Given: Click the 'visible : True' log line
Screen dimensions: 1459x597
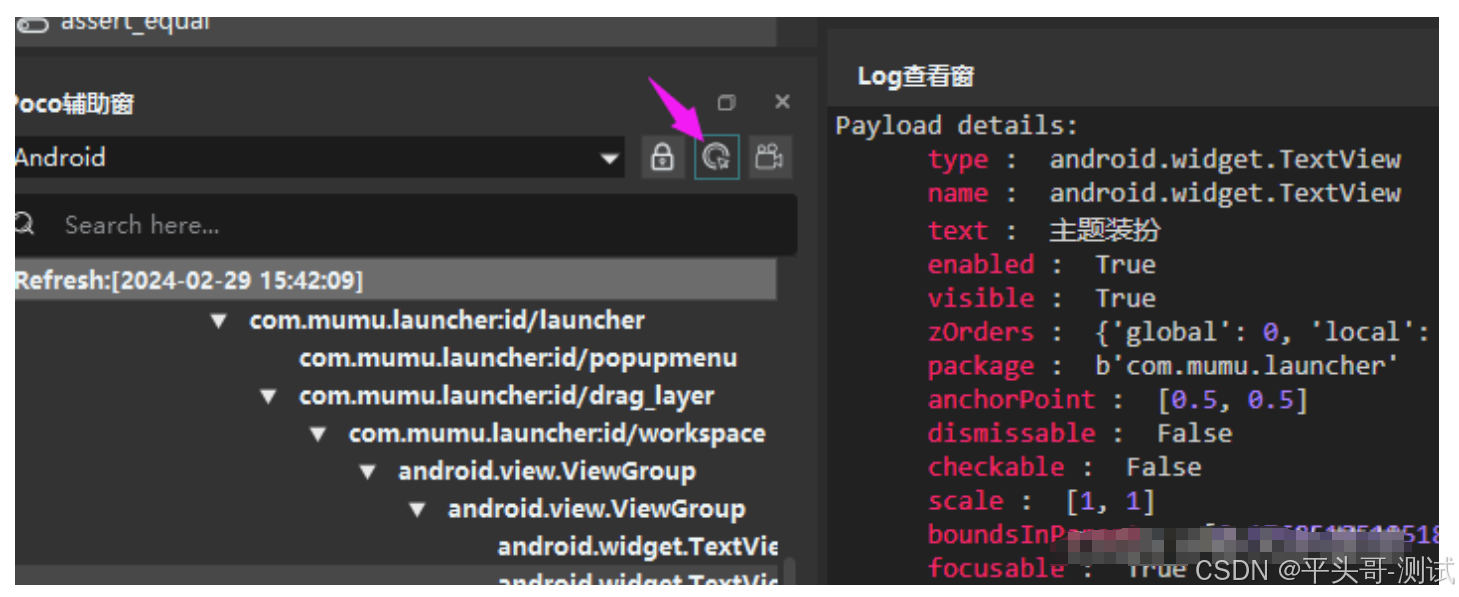Looking at the screenshot, I should [x=1041, y=298].
